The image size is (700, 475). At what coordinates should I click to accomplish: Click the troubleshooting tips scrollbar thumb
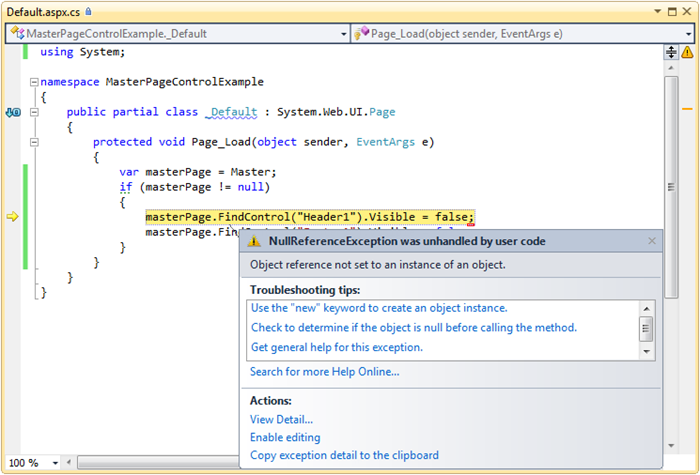646,329
